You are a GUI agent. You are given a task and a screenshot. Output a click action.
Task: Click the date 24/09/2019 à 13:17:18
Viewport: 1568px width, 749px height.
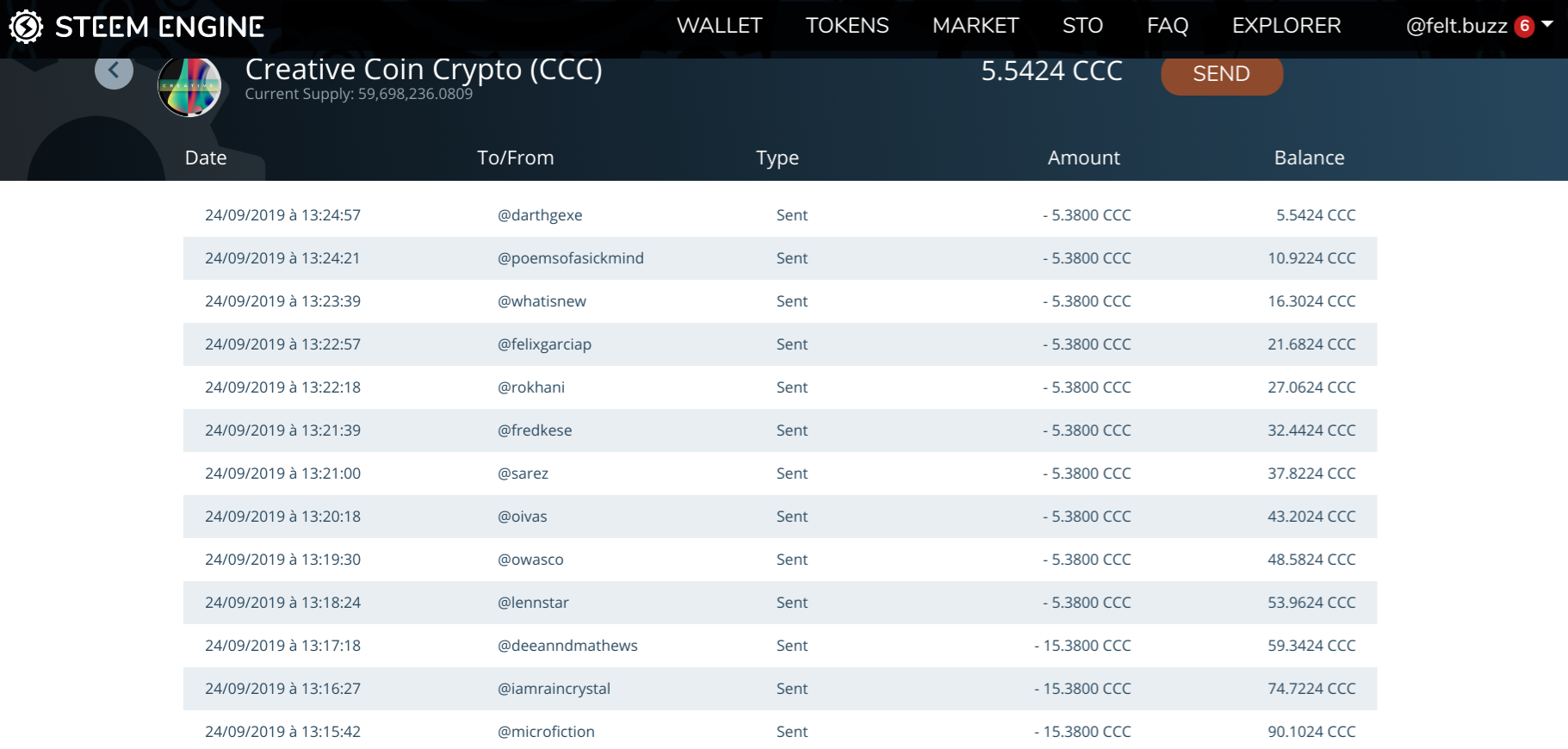(282, 646)
